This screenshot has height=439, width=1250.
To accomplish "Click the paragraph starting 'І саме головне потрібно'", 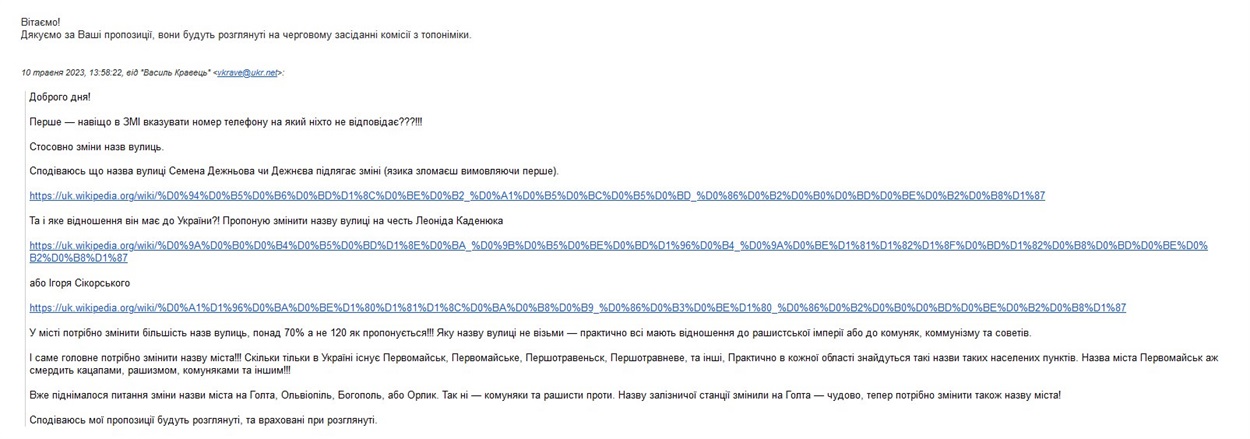I will (624, 364).
